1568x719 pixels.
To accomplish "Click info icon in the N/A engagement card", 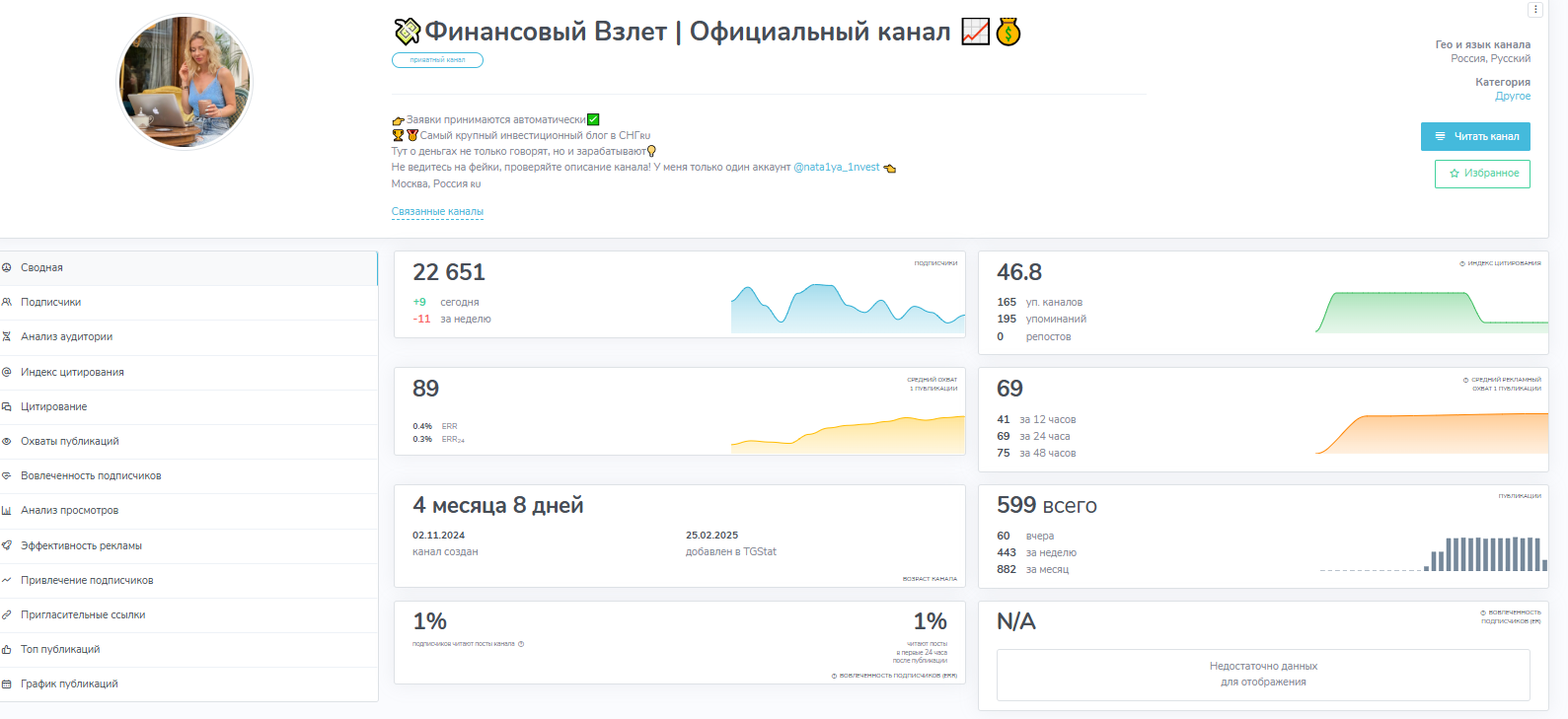I will tap(1483, 612).
